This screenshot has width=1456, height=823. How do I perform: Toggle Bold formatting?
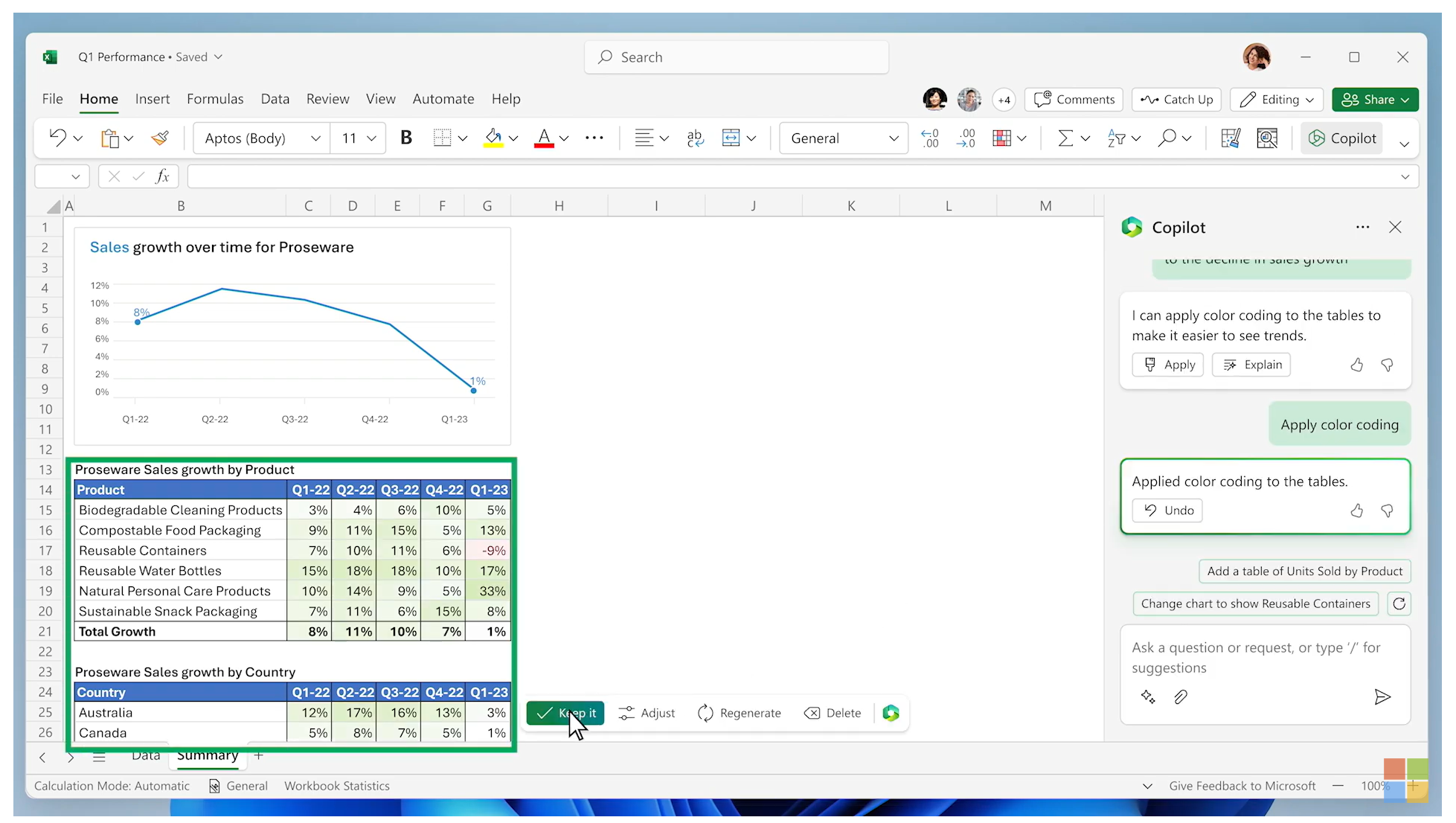coord(406,138)
